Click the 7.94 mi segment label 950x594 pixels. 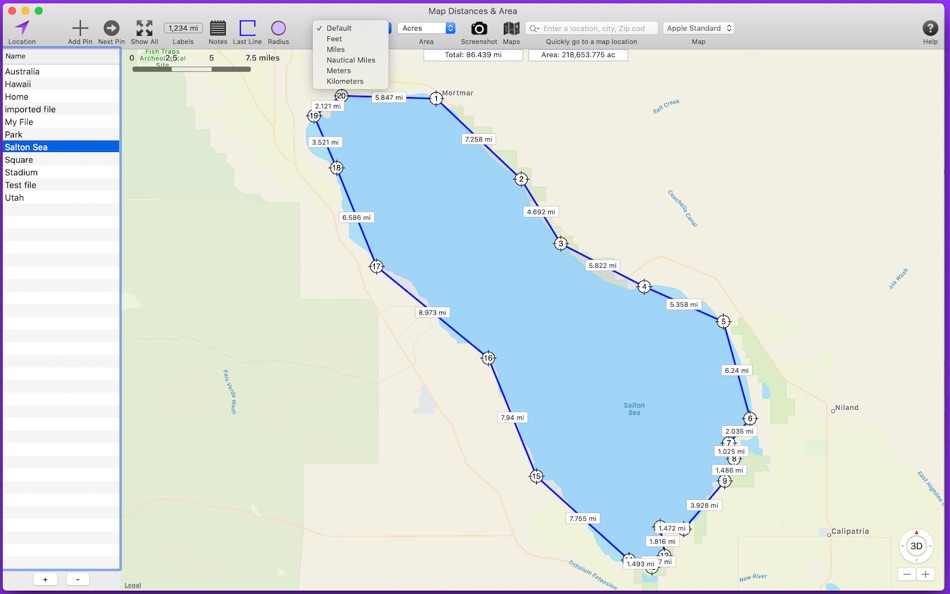point(513,418)
